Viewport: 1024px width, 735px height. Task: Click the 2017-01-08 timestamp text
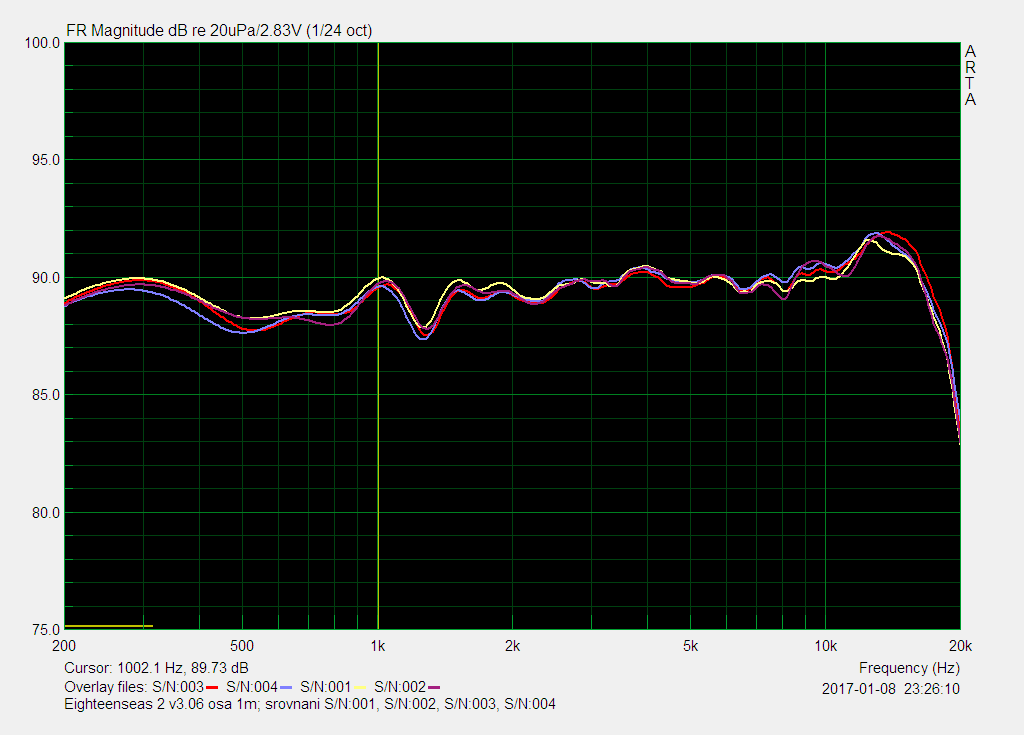pyautogui.click(x=891, y=689)
